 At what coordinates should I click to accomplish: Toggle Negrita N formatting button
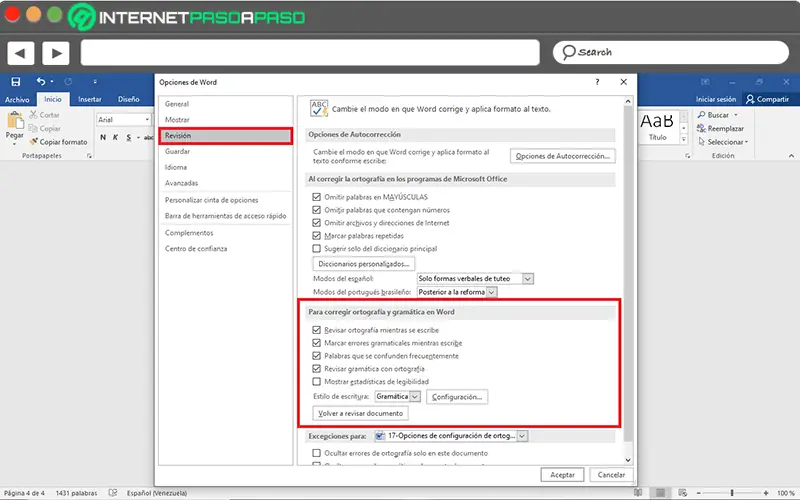pos(103,137)
